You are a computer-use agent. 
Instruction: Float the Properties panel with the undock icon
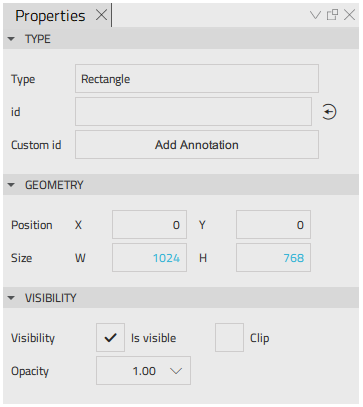coord(332,15)
